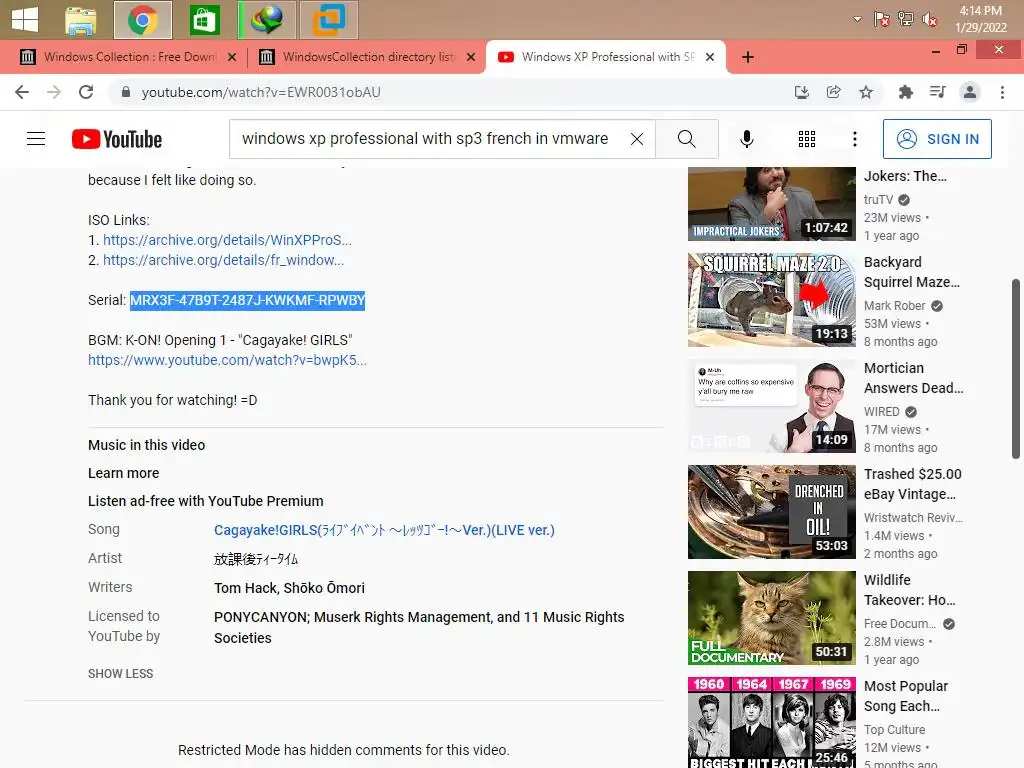Go back to the previous page
1024x768 pixels.
[x=22, y=92]
